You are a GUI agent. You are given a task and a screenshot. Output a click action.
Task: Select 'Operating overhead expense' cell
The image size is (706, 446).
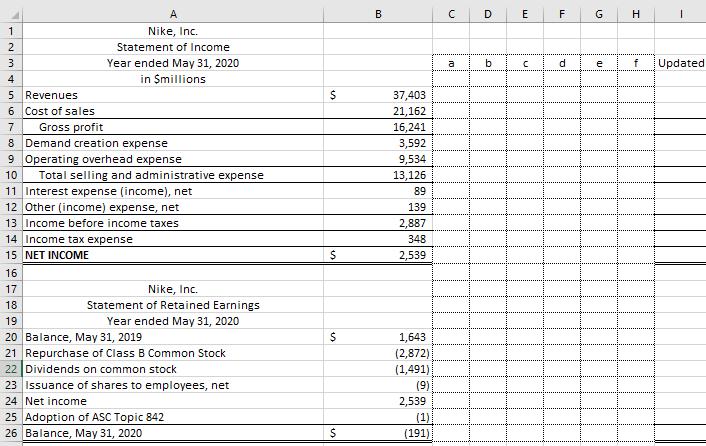(173, 159)
